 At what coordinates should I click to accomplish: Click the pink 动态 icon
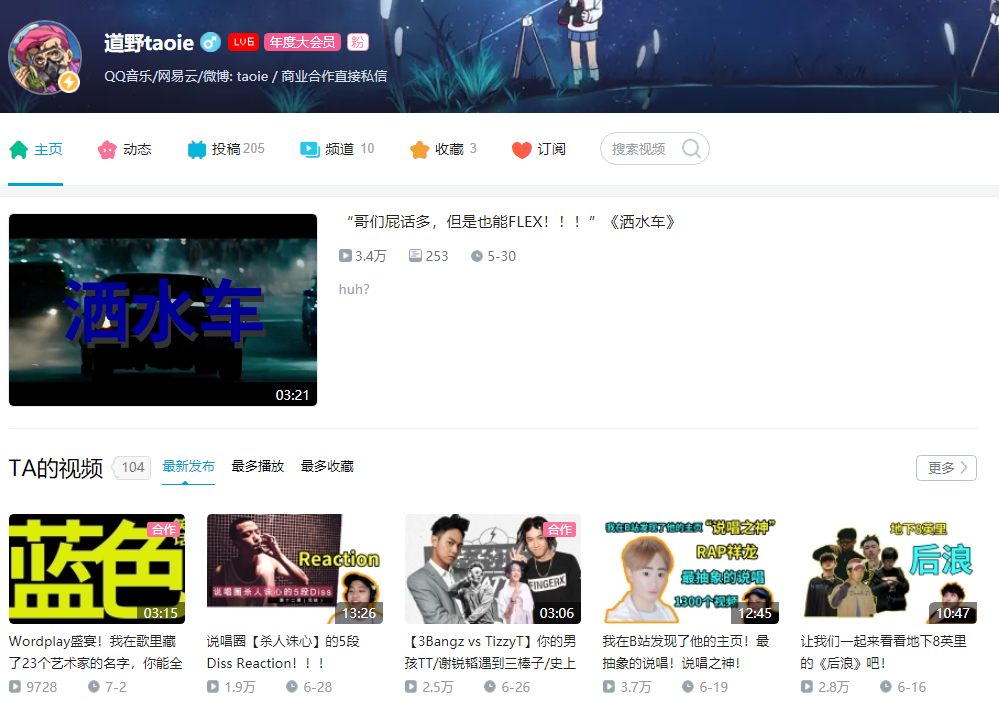(106, 150)
